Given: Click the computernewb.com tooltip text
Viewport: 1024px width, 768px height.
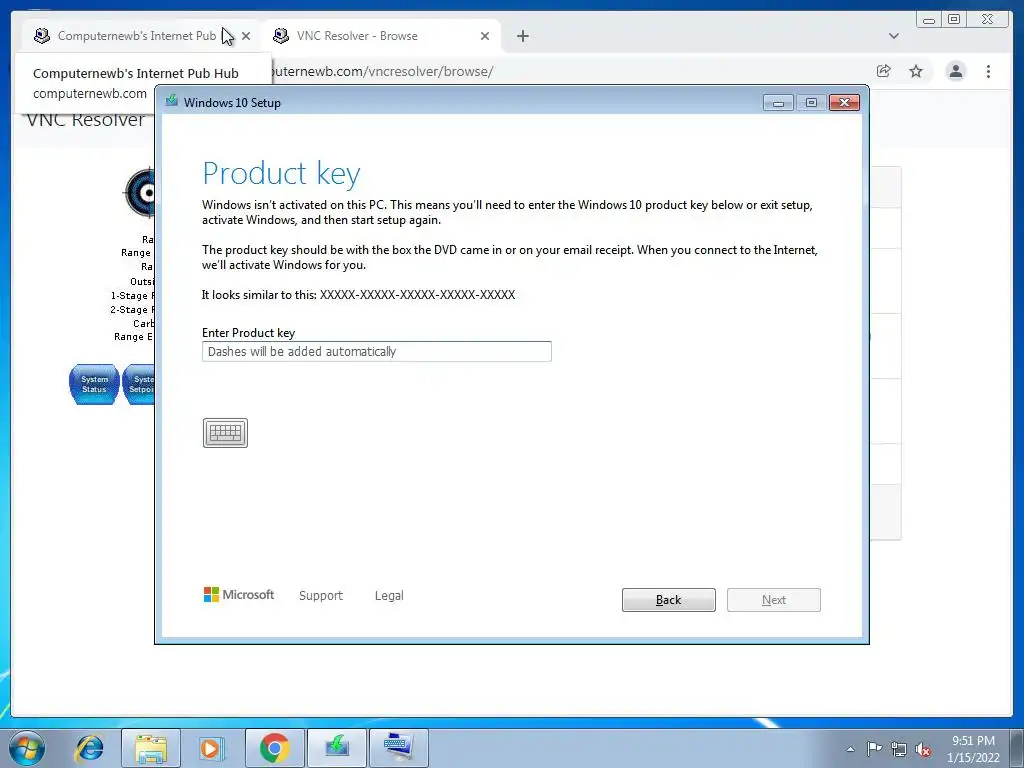Looking at the screenshot, I should coord(90,93).
